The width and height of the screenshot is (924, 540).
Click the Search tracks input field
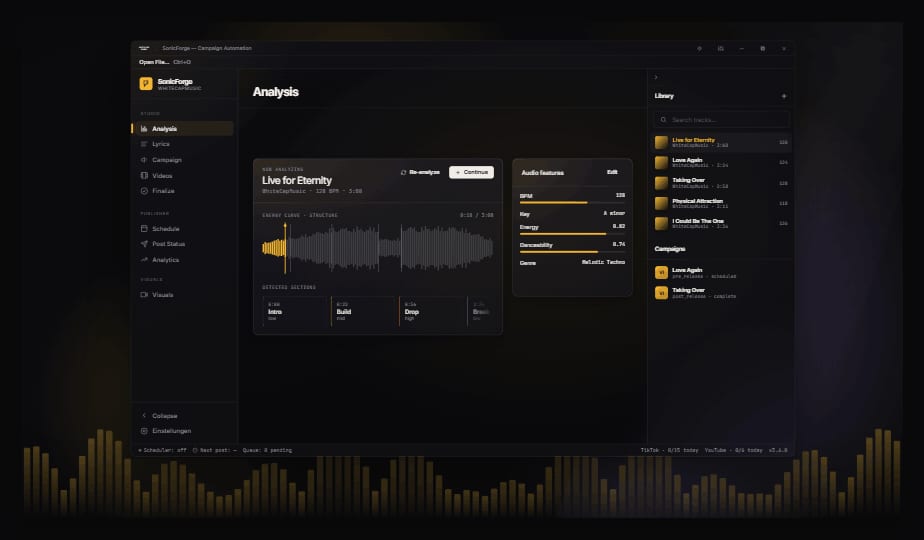tap(721, 120)
